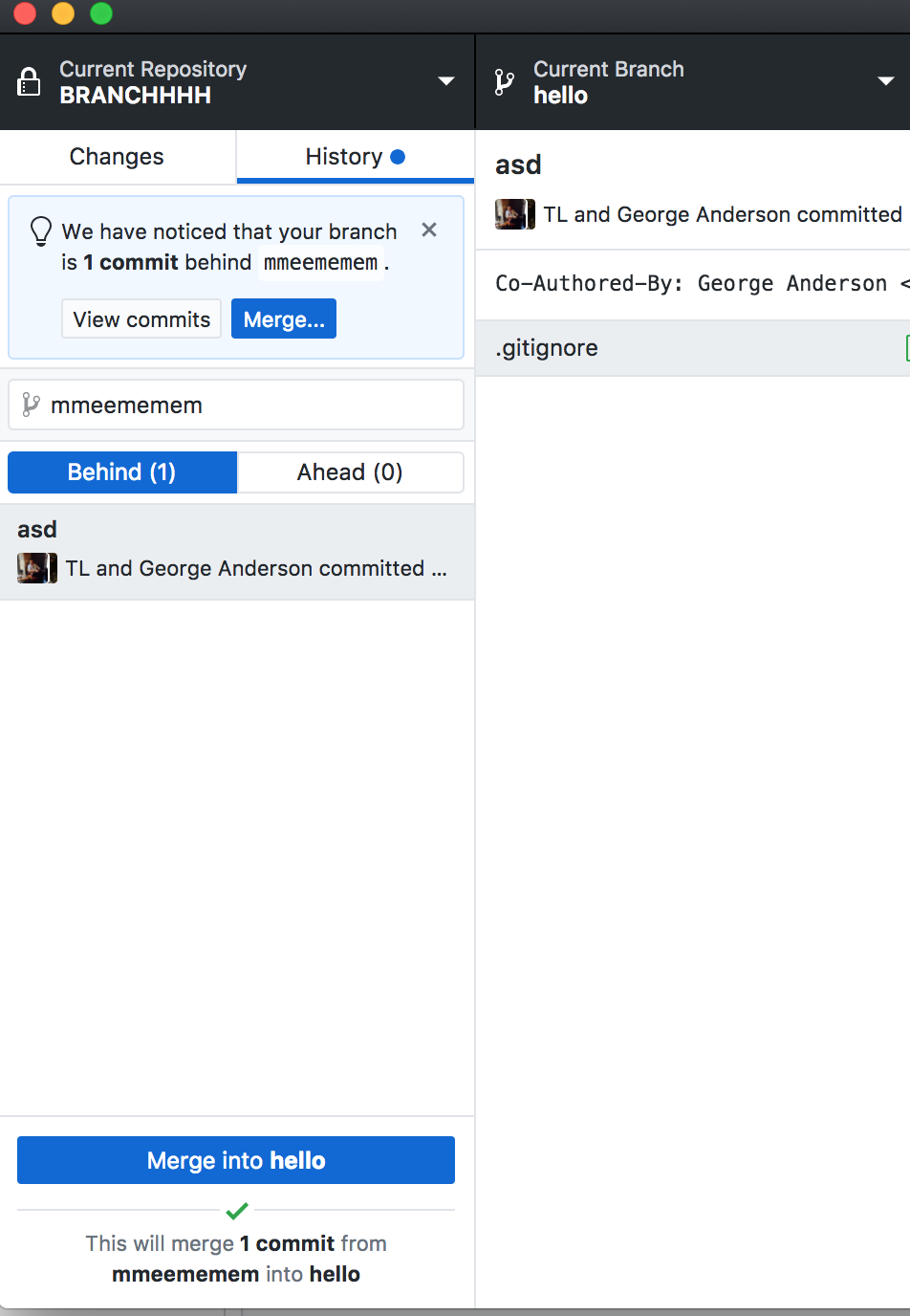Switch to the Ahead (0) filter
Screen dimensions: 910x1316
click(350, 472)
